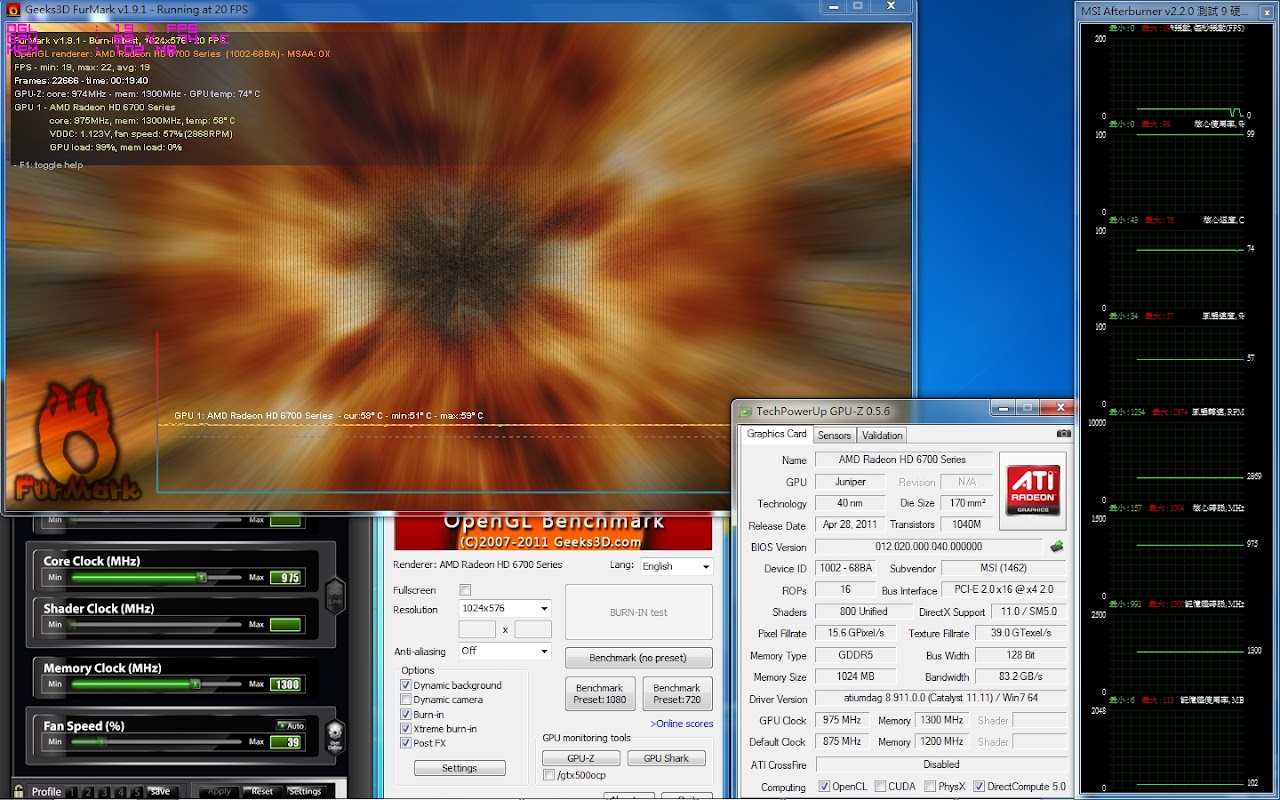The height and width of the screenshot is (800, 1280).
Task: Click the Device ID 1002 - 68BA field
Action: coord(847,568)
